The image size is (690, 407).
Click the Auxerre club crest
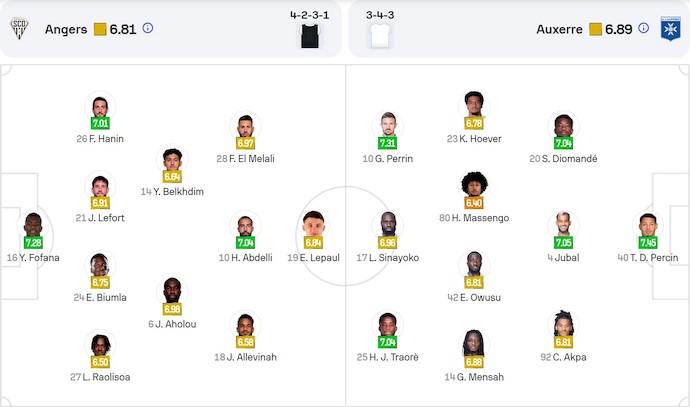click(x=669, y=29)
